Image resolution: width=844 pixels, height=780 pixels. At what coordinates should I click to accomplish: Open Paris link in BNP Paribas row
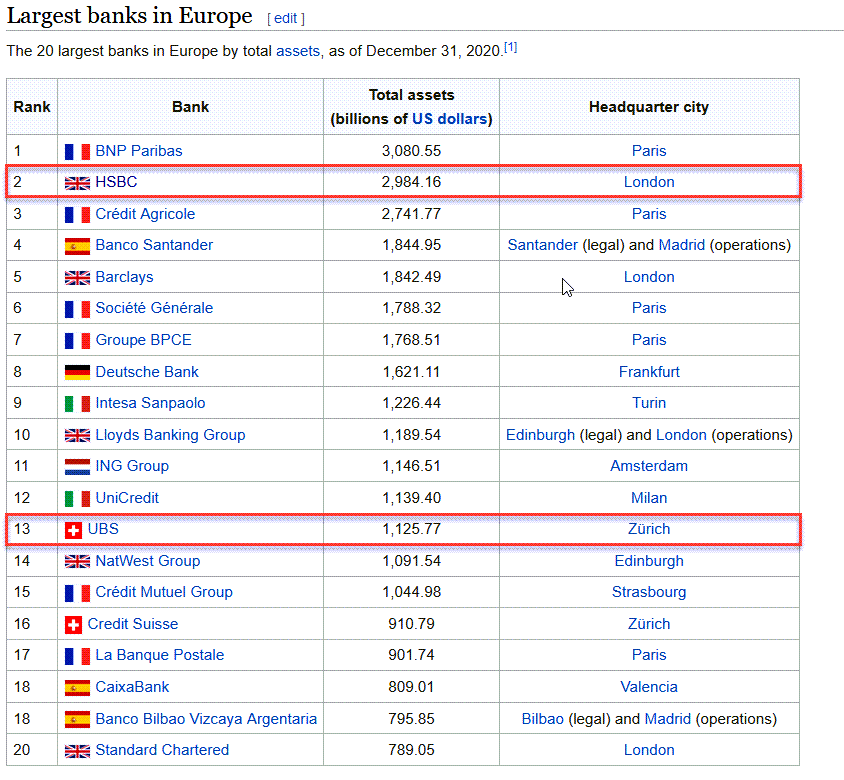(x=649, y=151)
